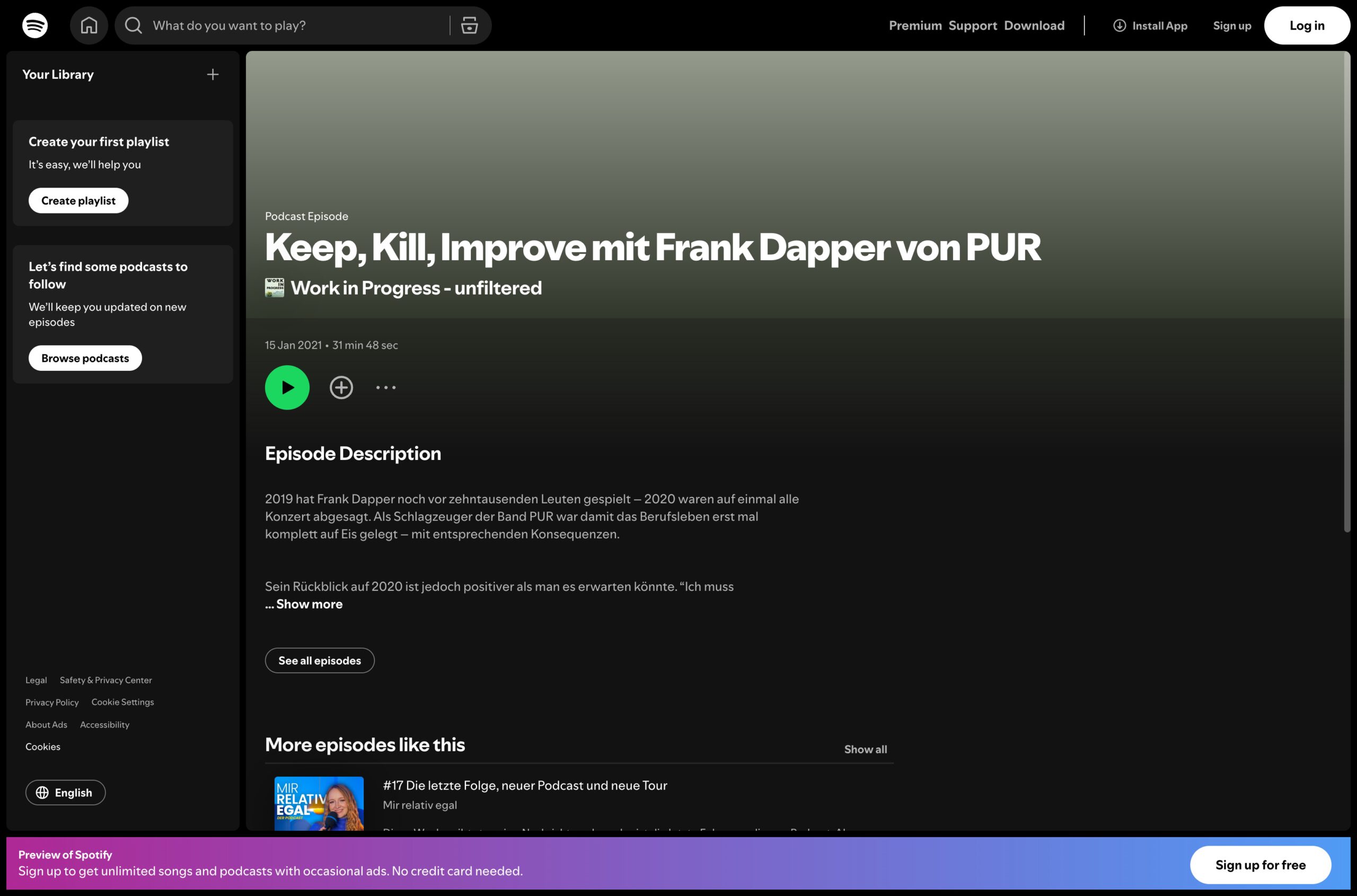Click the Spotify logo

coord(35,25)
